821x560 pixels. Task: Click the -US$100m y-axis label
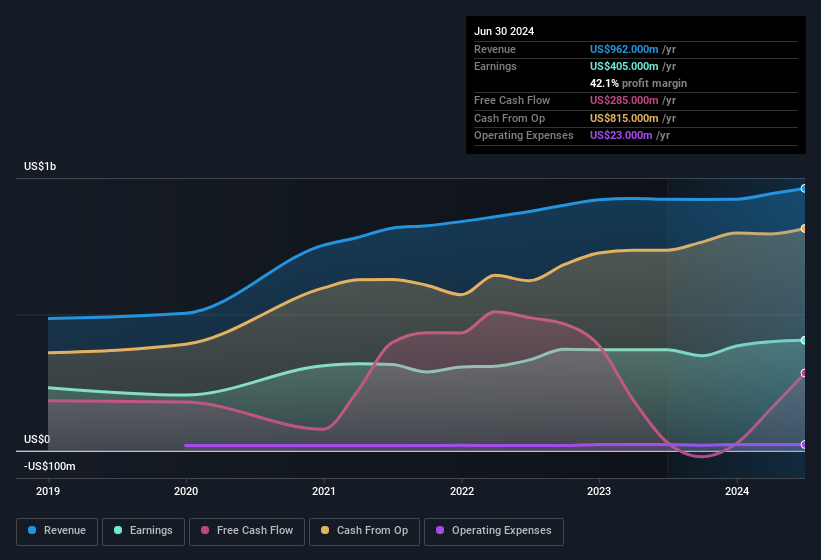tap(50, 466)
